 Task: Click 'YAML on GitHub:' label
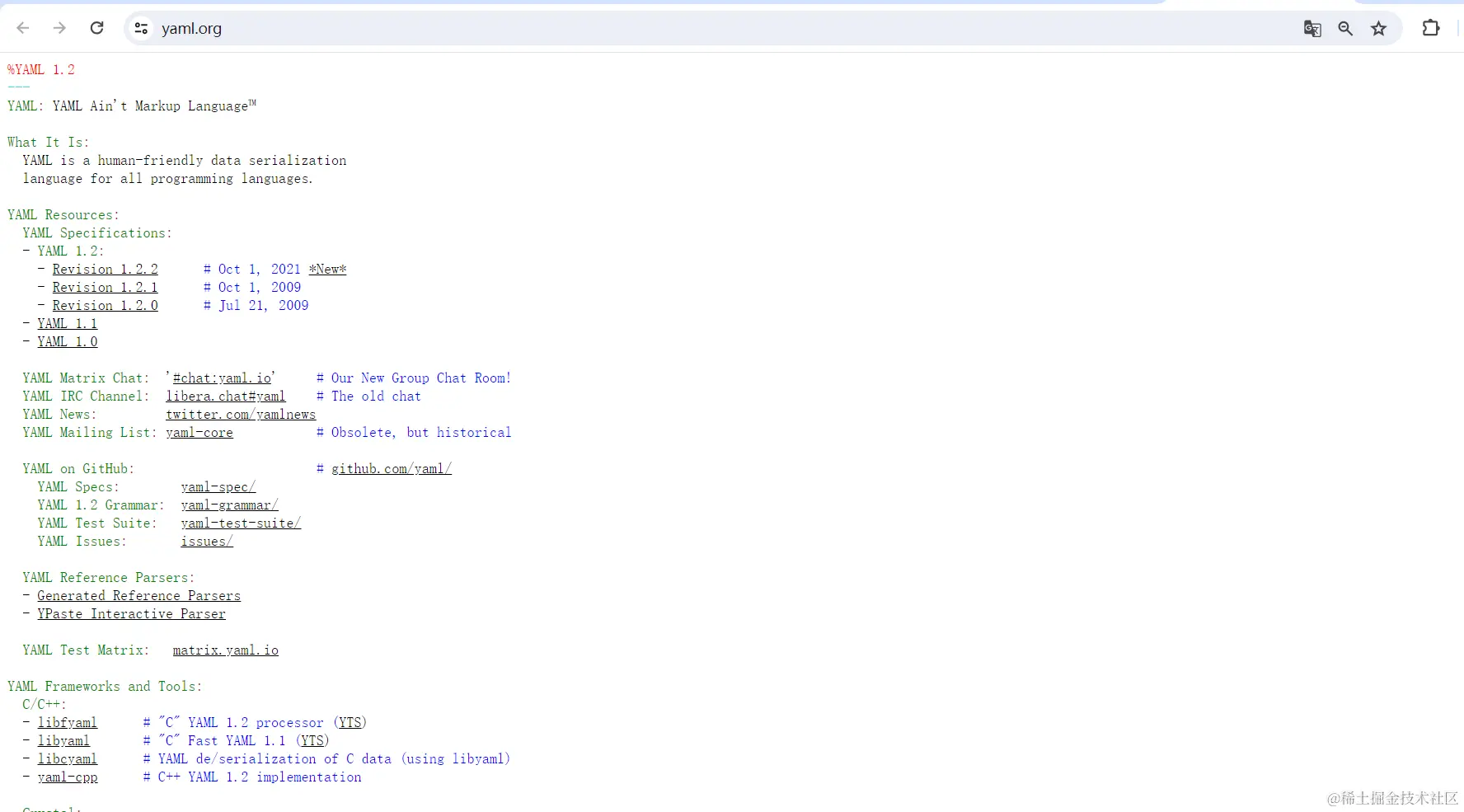(x=78, y=469)
